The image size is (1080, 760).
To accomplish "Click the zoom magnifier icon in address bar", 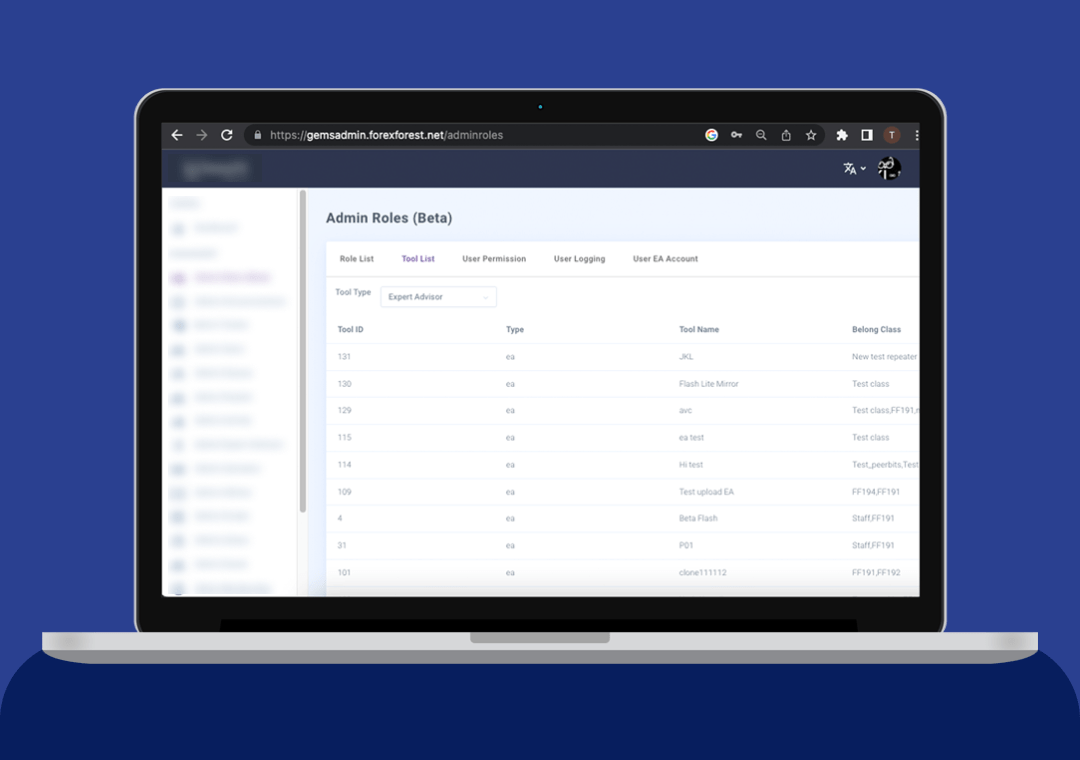I will (761, 135).
